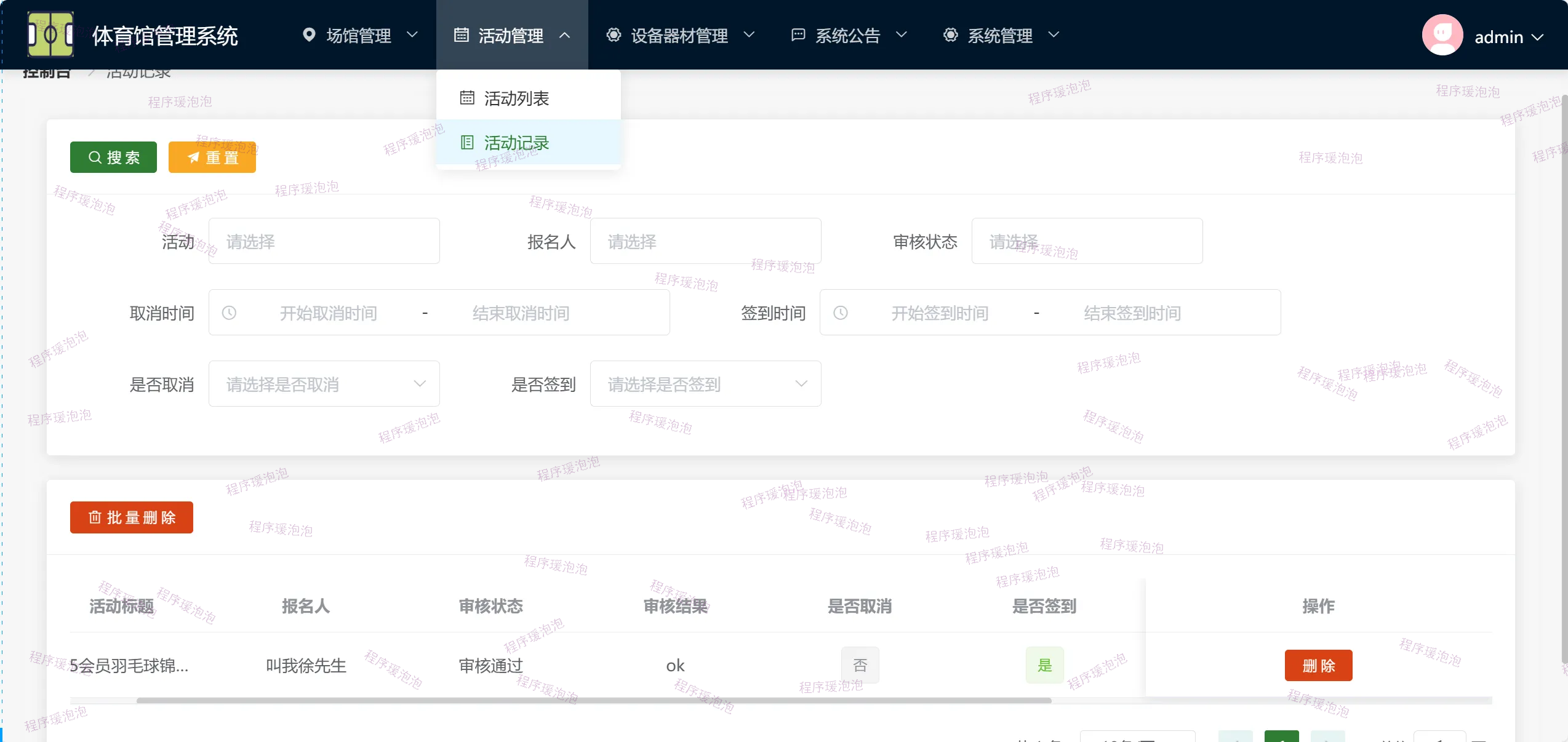Click the gear icon beside 系统管理
The height and width of the screenshot is (742, 1568).
pyautogui.click(x=950, y=35)
